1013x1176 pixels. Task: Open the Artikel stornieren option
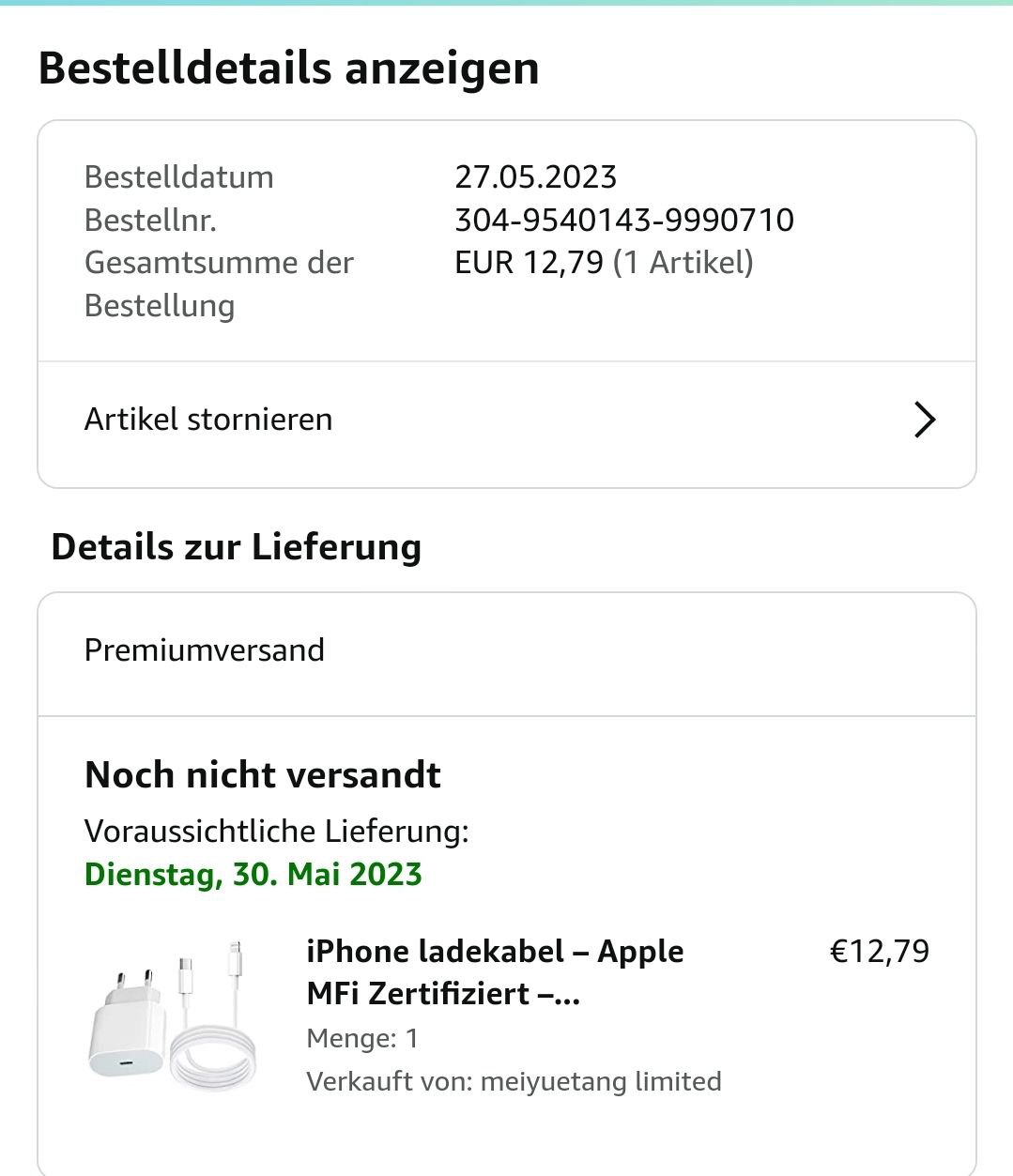tap(208, 420)
